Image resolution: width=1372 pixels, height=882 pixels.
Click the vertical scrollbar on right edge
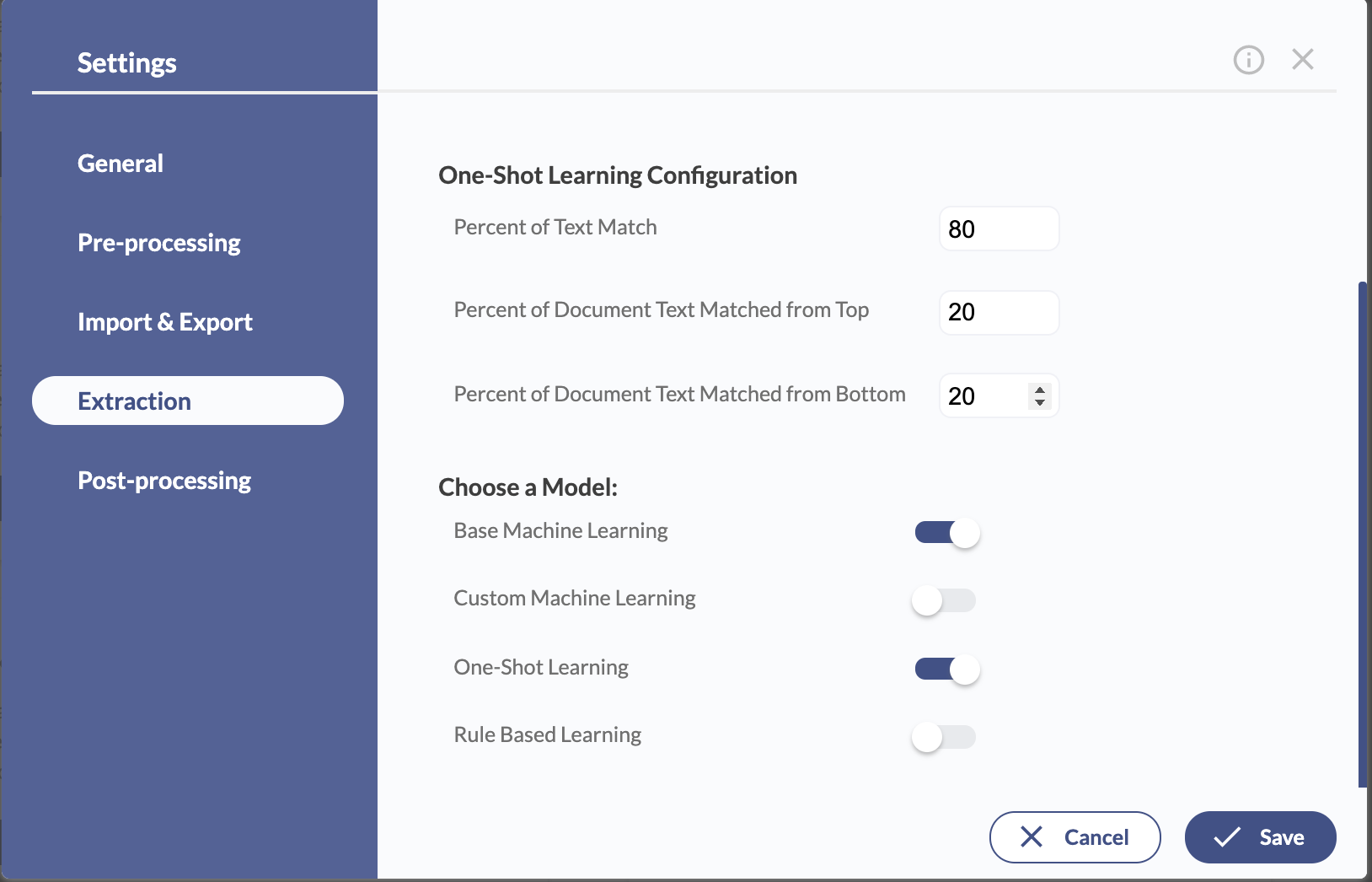pos(1363,535)
